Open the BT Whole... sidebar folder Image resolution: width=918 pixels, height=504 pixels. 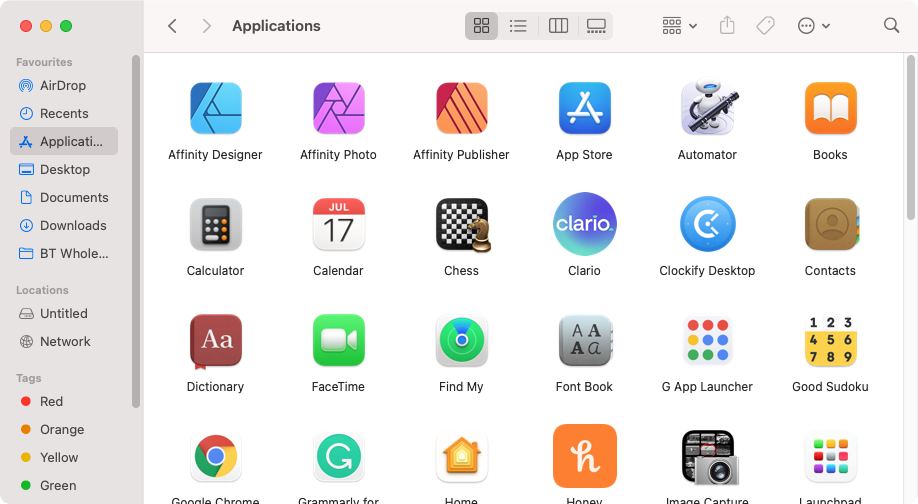click(x=64, y=253)
